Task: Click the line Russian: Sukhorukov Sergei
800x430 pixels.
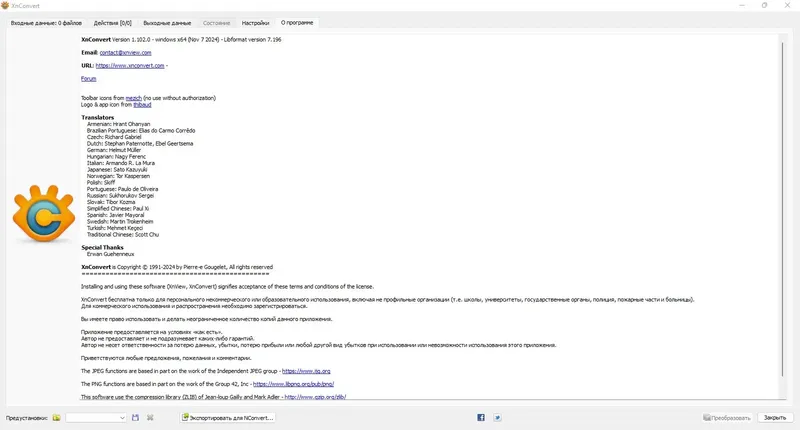Action: (x=120, y=195)
